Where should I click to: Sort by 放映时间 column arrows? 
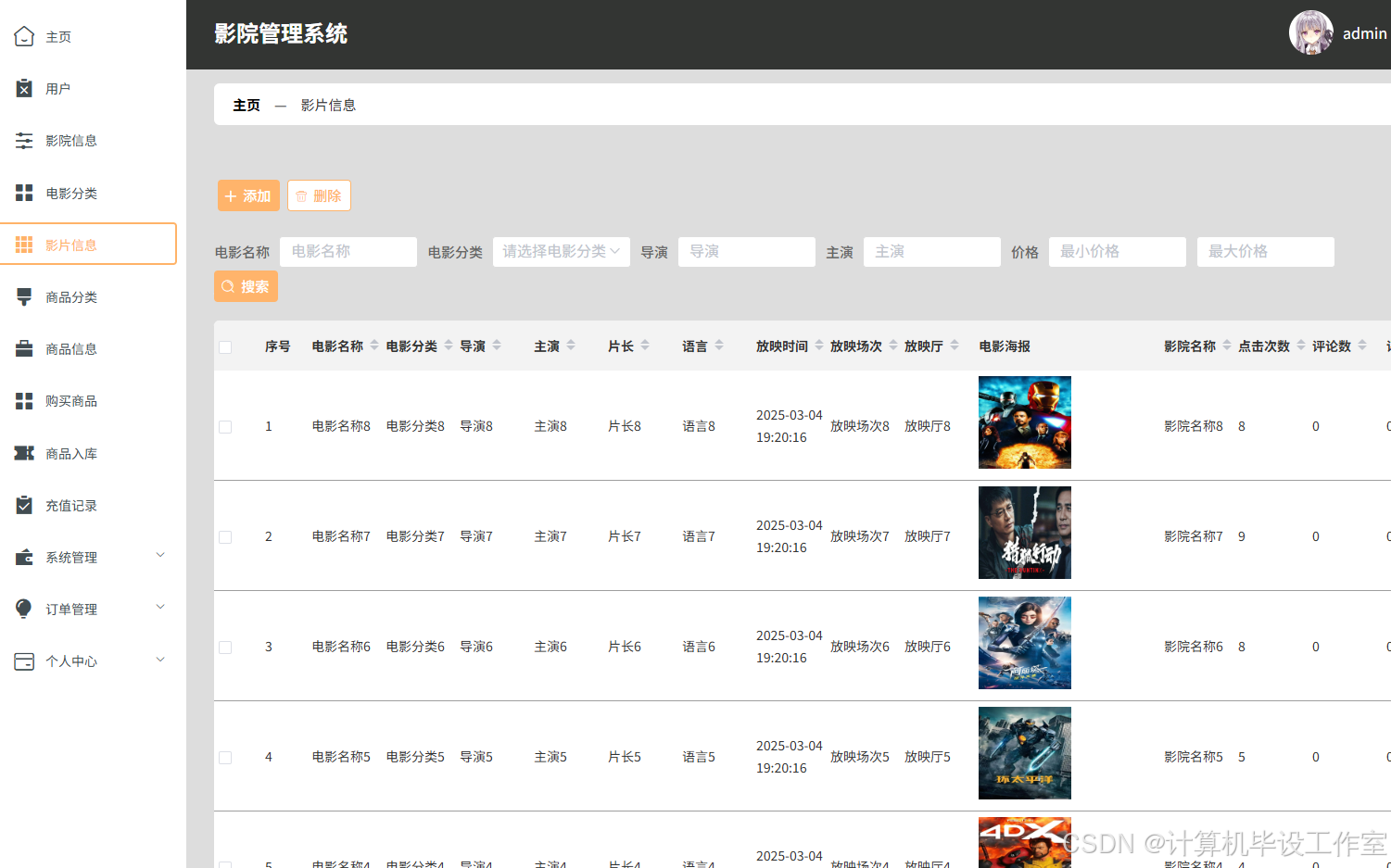click(819, 346)
